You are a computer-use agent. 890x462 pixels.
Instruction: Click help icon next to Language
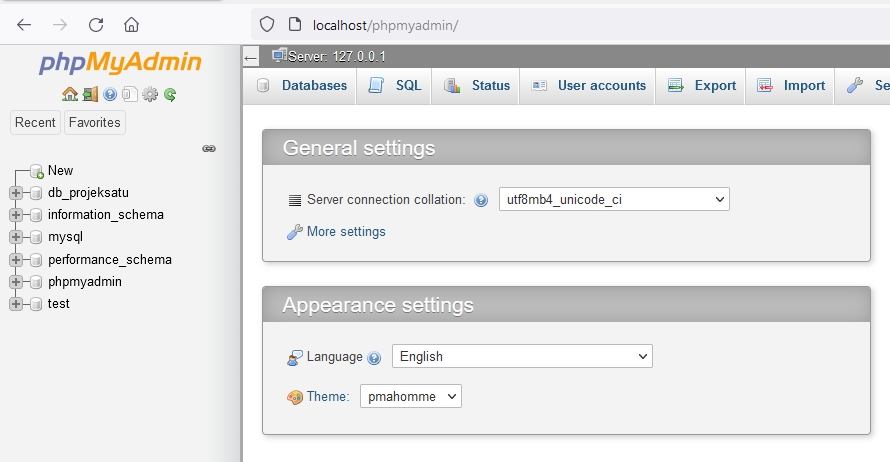374,358
